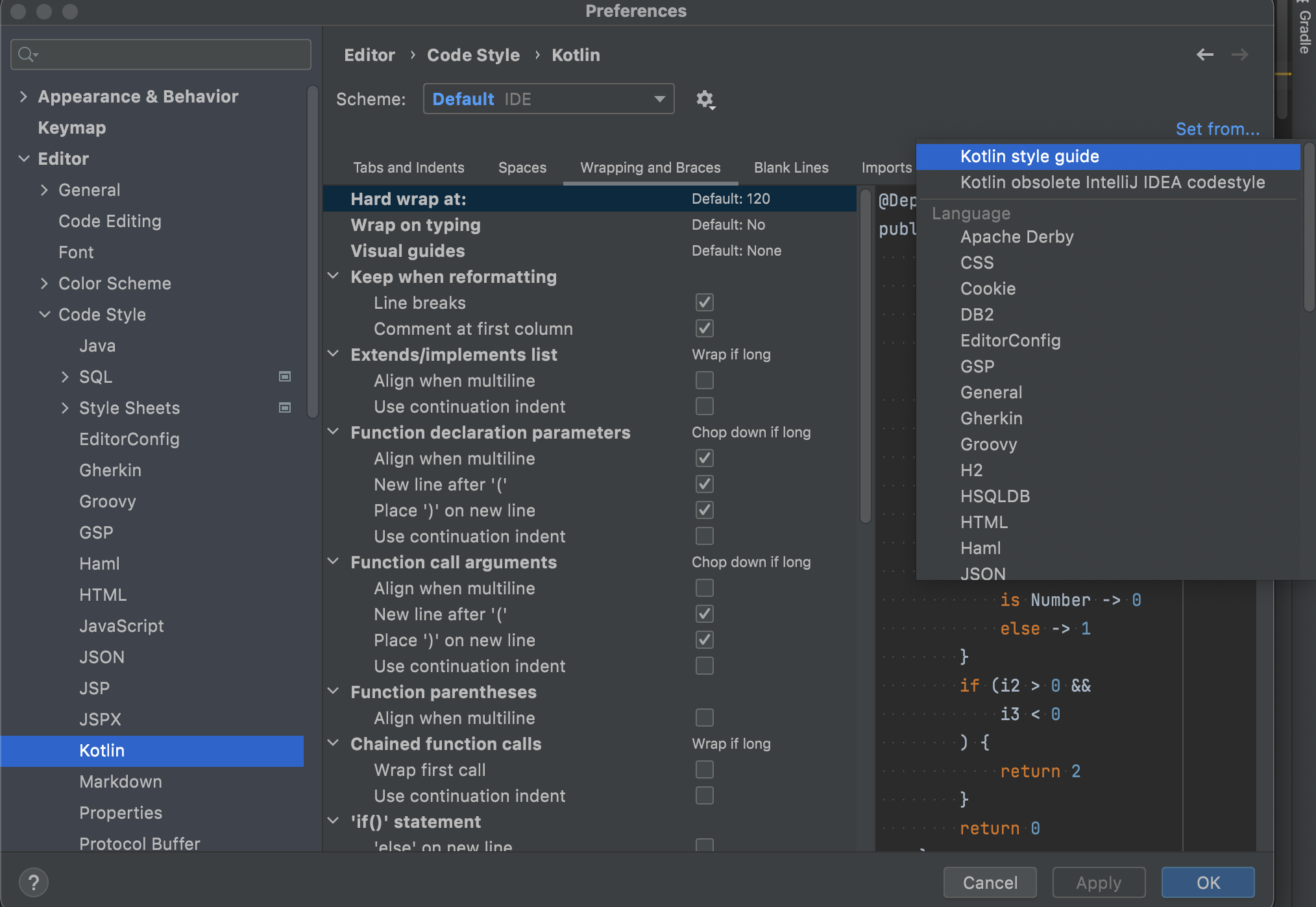Click the project-level marker icon beside Style Sheets
Screen dimensions: 1316x907
285,408
